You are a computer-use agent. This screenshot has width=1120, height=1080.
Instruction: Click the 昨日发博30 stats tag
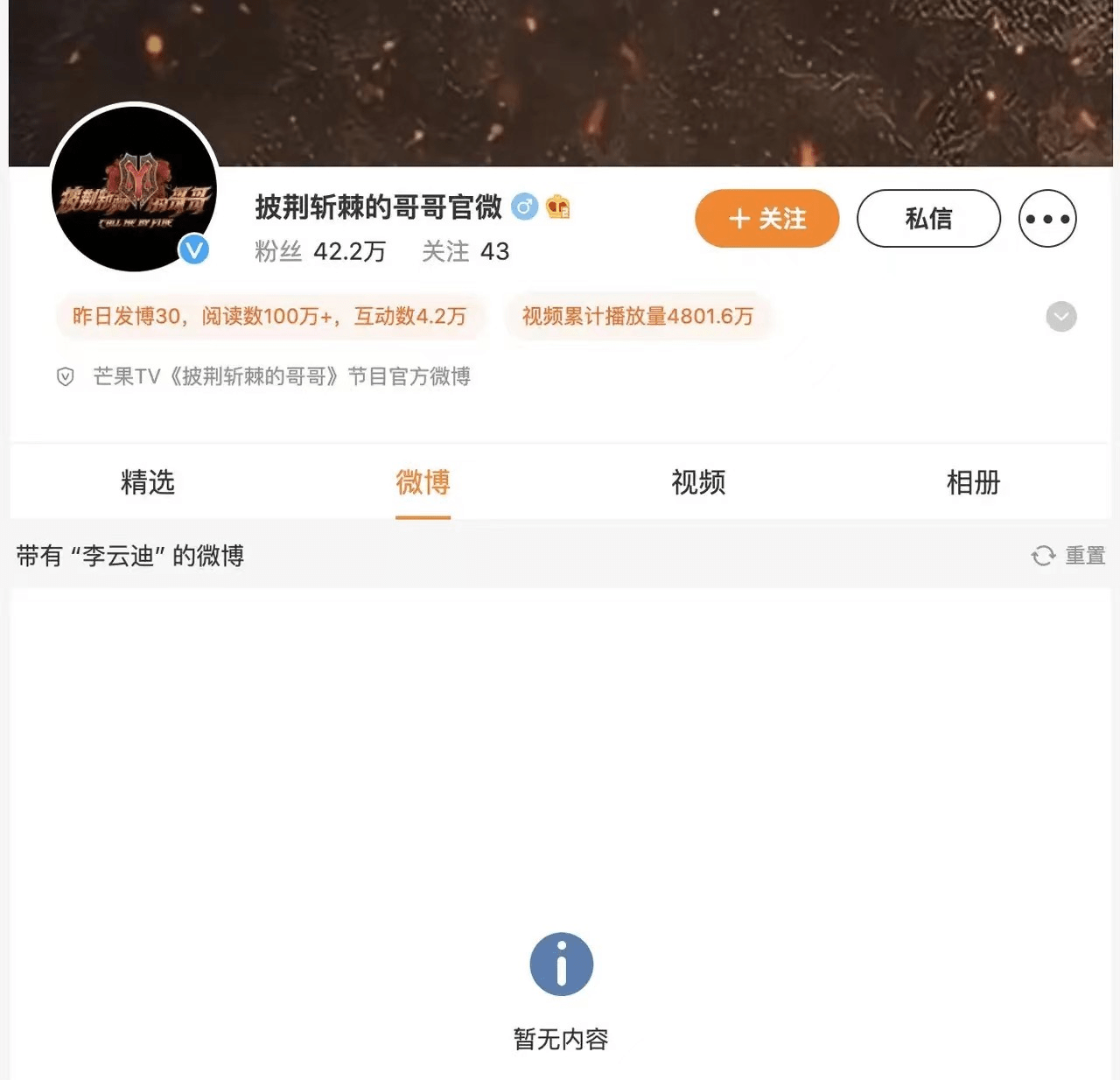pos(269,316)
